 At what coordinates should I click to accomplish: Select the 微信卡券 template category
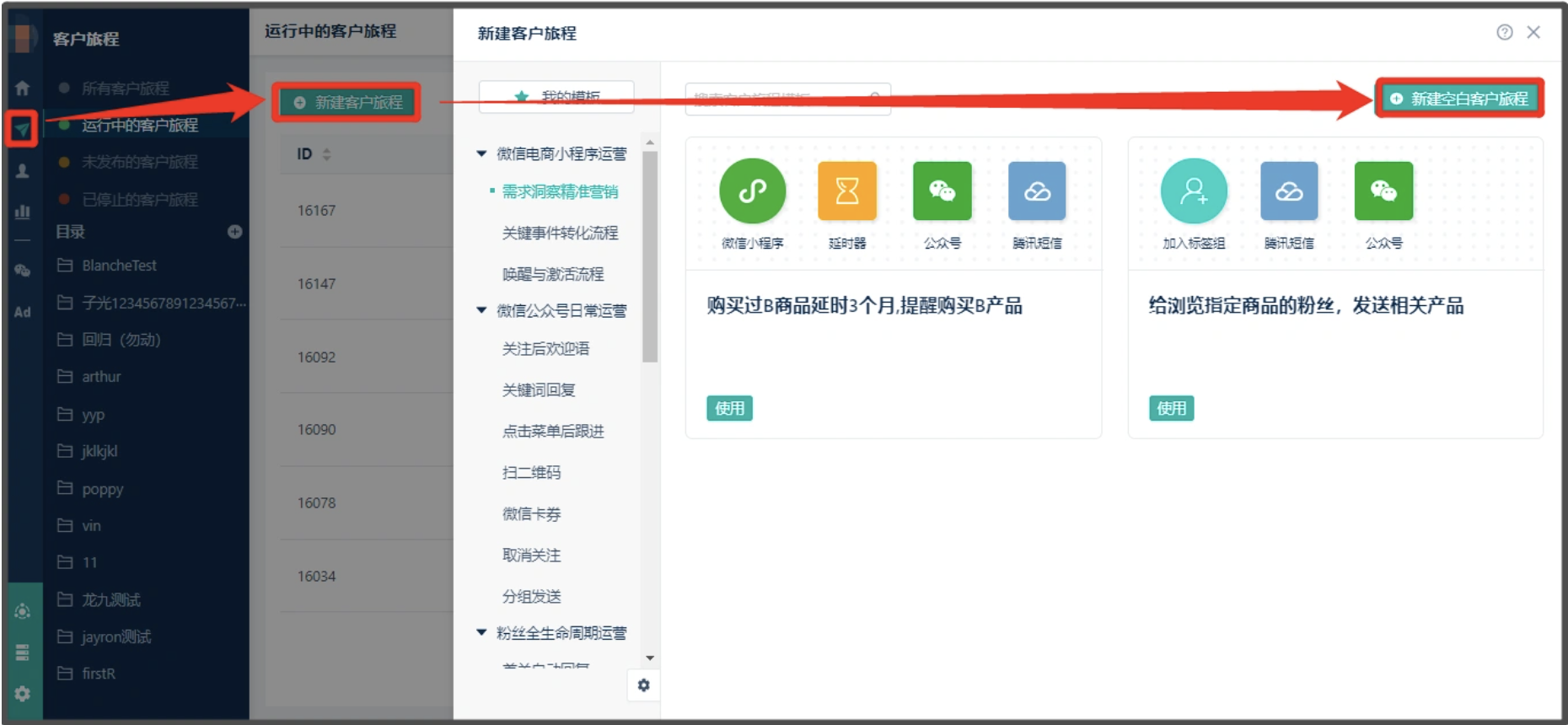pos(531,513)
